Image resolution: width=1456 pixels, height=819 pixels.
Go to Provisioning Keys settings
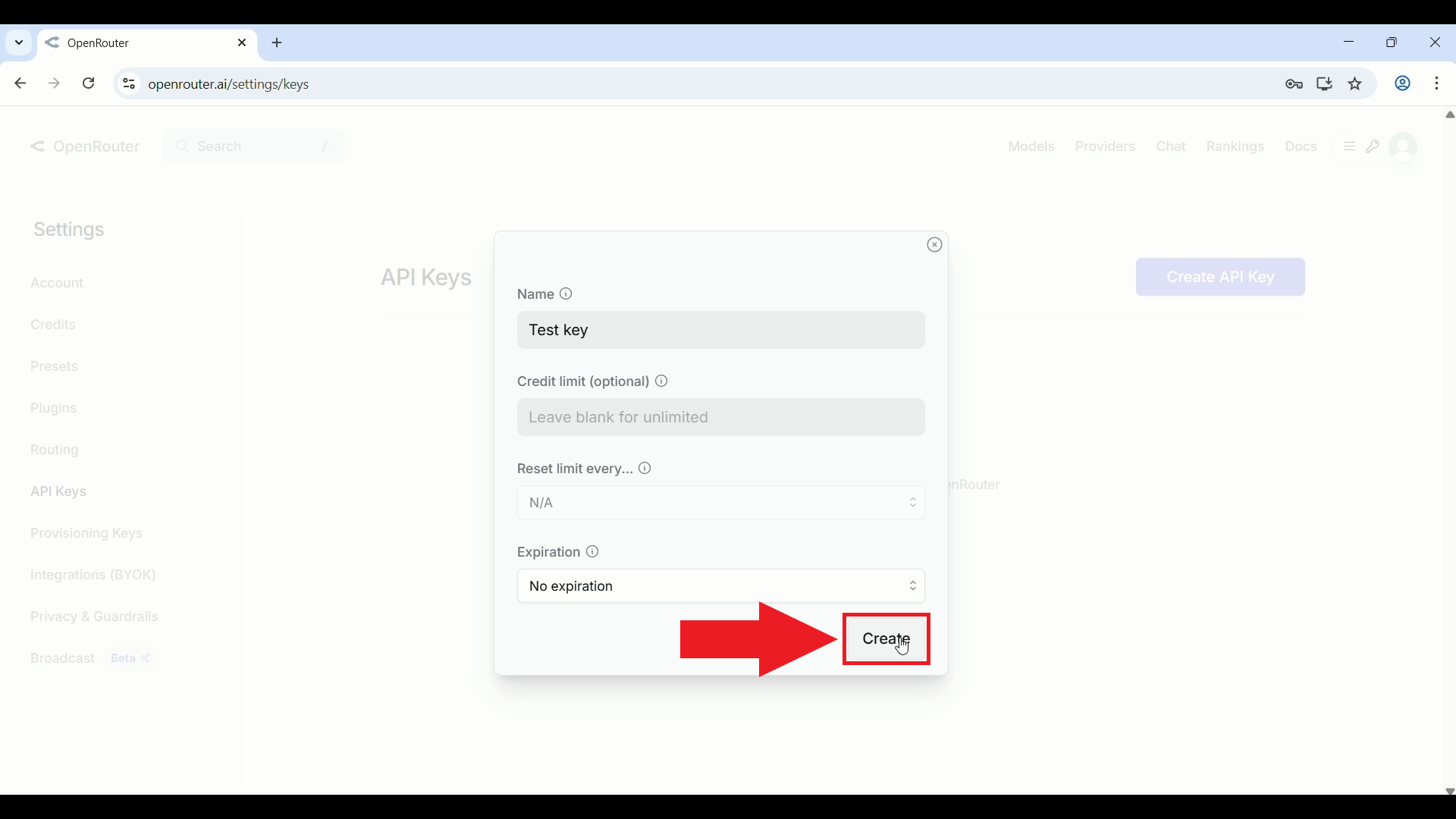pyautogui.click(x=86, y=533)
